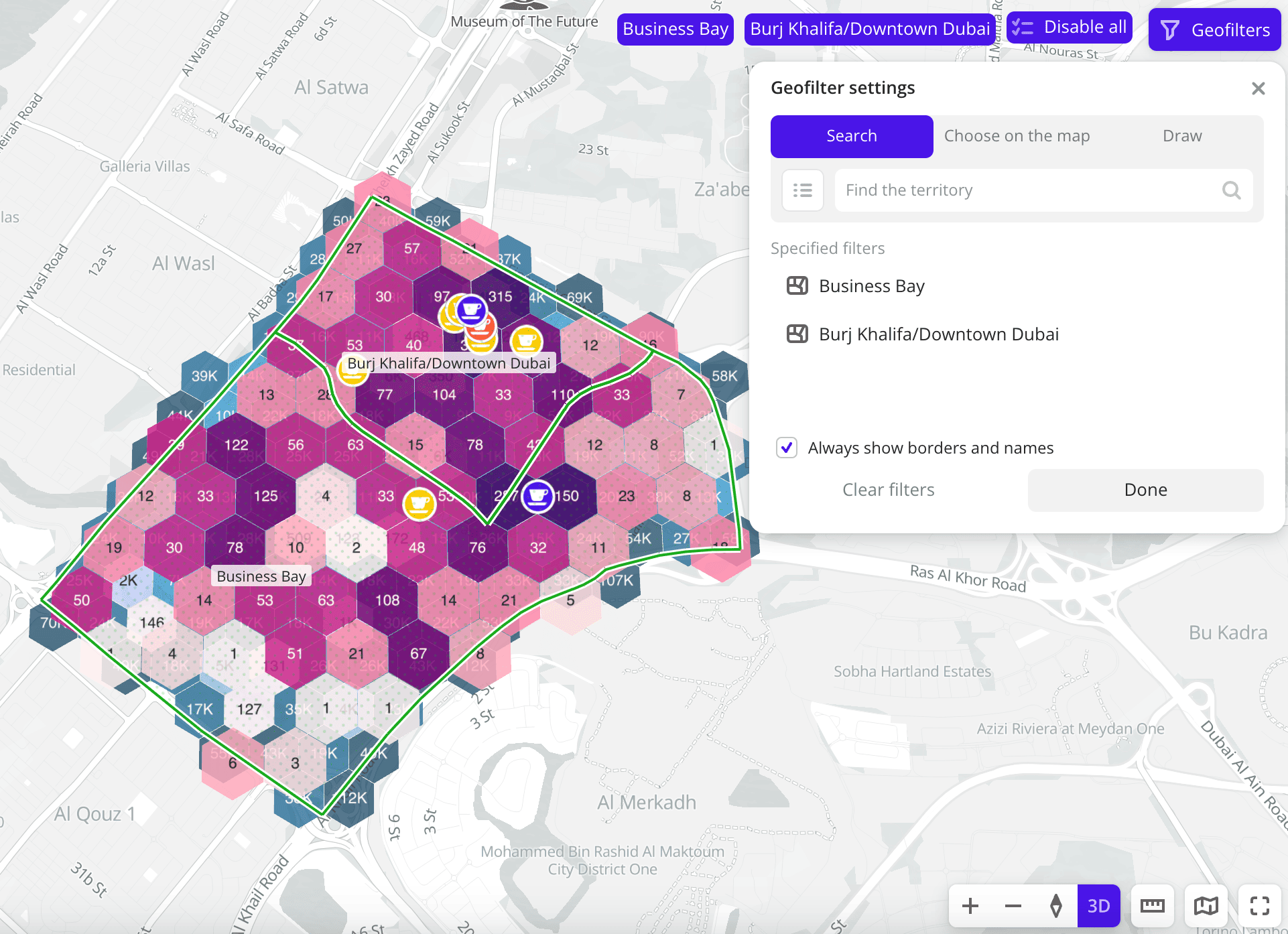Toggle Always show borders and names

(787, 448)
